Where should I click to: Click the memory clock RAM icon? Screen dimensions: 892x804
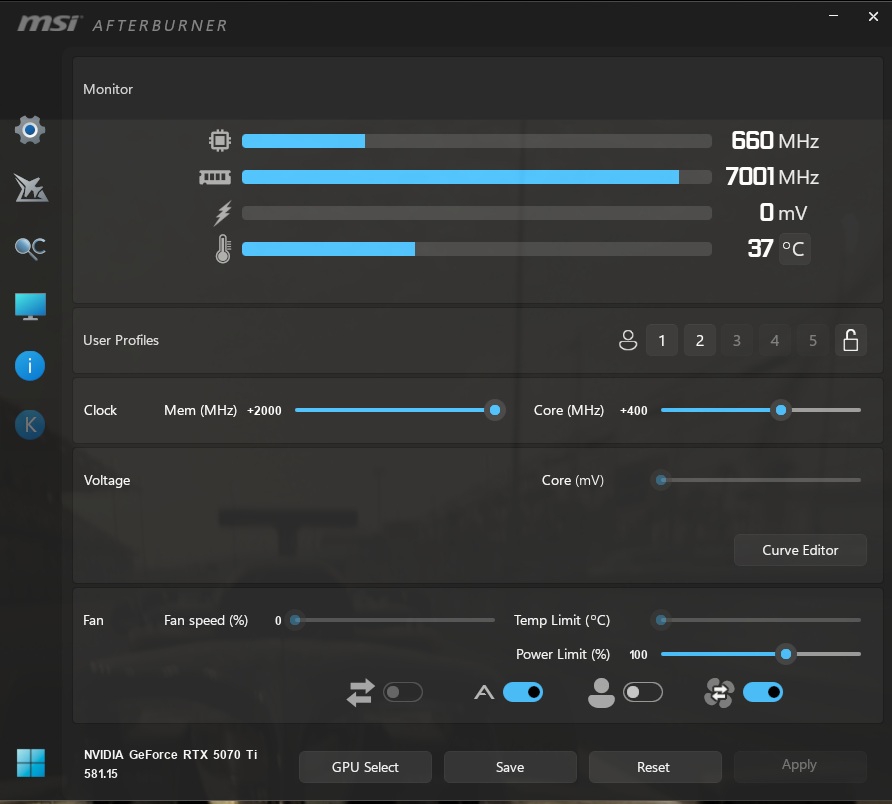[x=215, y=177]
